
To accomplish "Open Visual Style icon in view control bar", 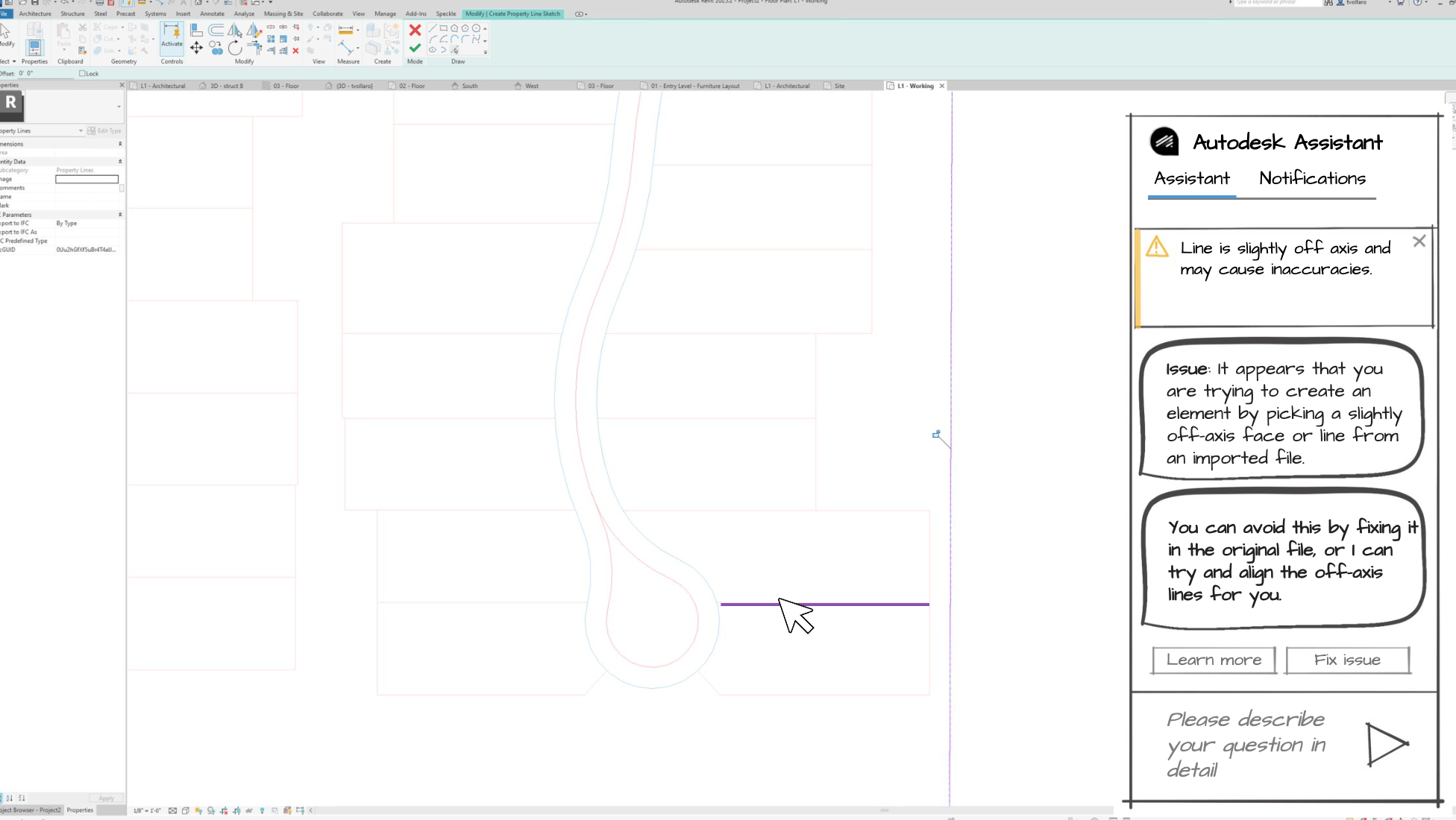I will coord(185,810).
